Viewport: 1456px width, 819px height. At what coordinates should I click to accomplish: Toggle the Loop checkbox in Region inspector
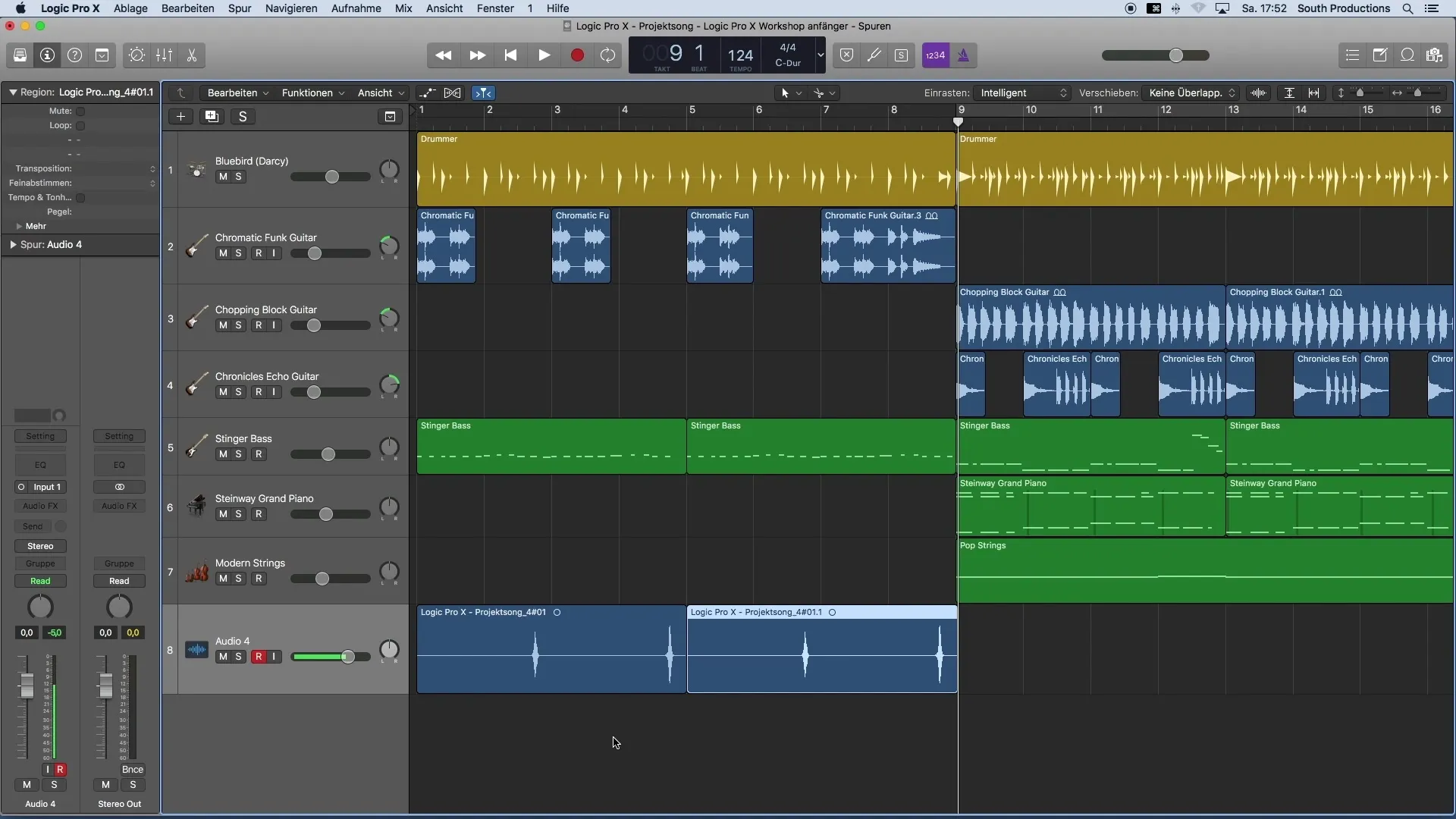pos(80,126)
